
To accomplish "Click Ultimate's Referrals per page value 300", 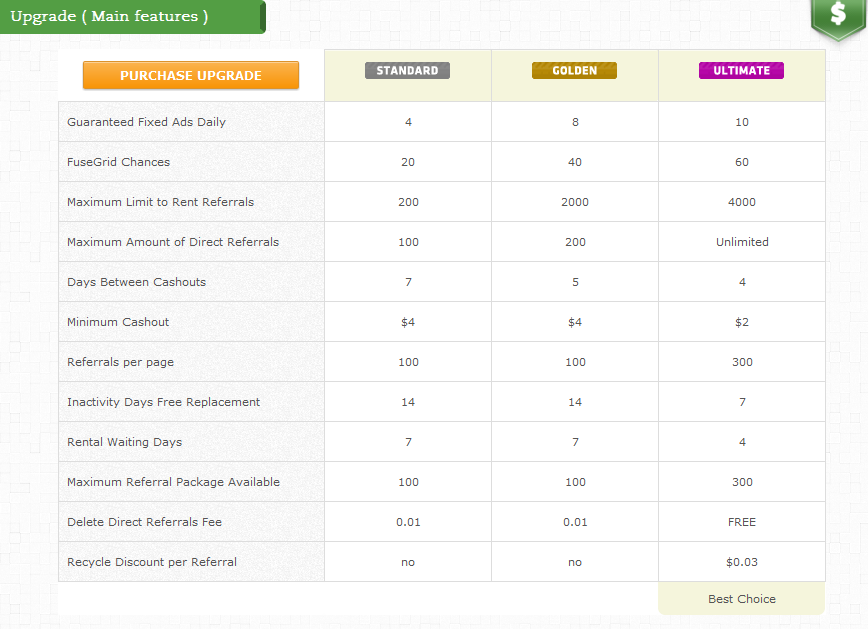I will tap(742, 362).
